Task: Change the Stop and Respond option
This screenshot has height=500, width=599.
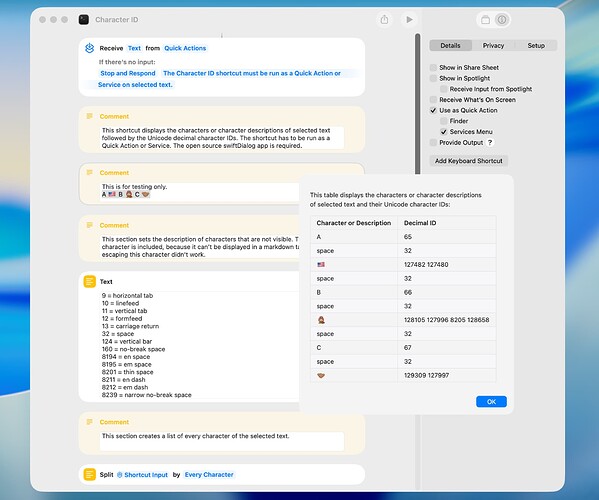Action: 128,73
